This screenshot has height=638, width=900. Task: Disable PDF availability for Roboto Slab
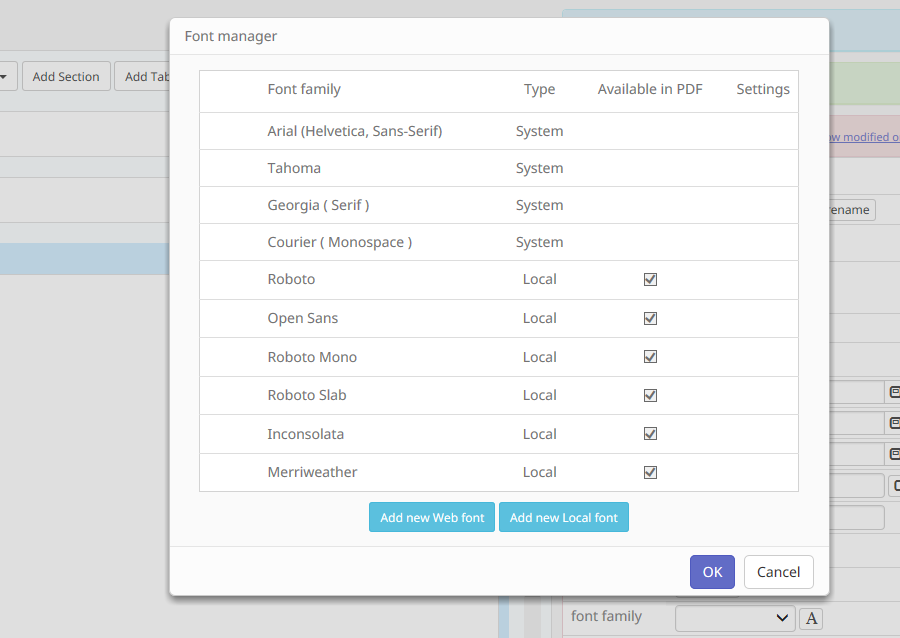tap(650, 395)
